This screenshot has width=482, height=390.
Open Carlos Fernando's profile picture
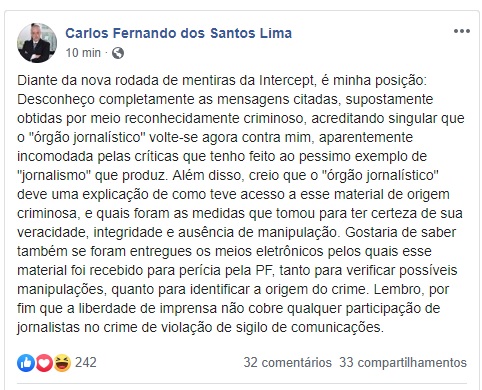(37, 43)
